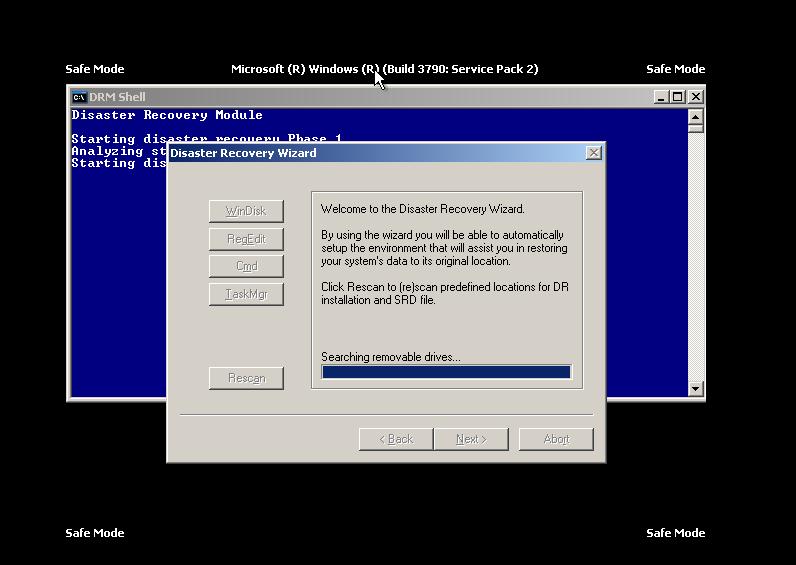Image resolution: width=796 pixels, height=565 pixels.
Task: Minimize the DRM Shell window
Action: (660, 96)
